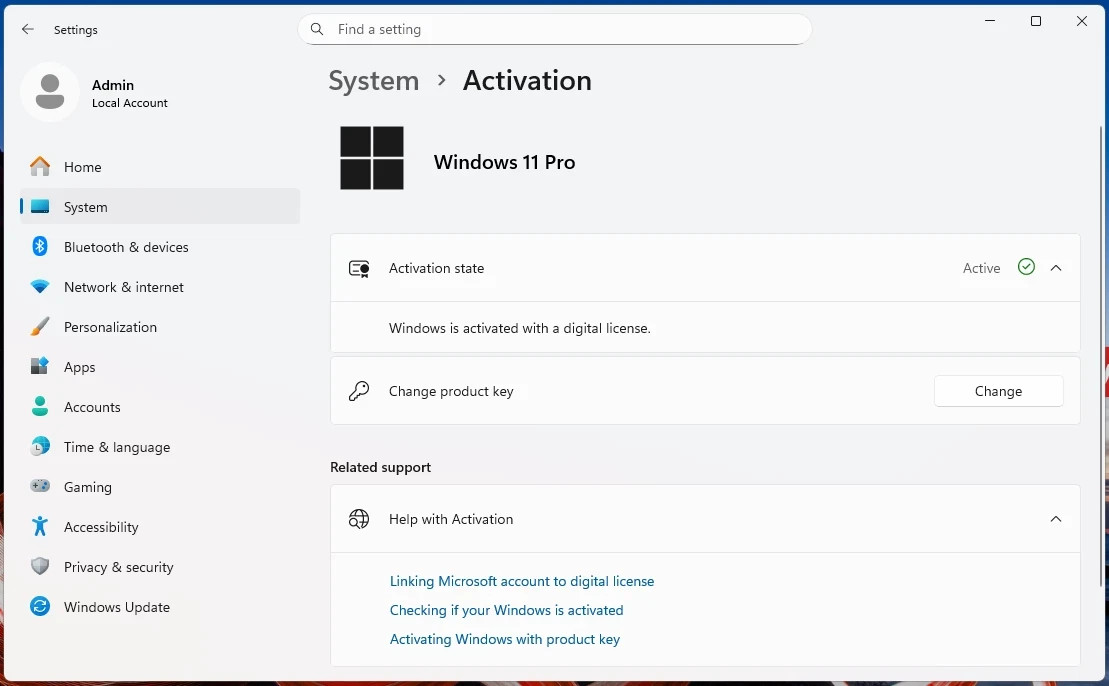
Task: Select the Network & internet wifi icon
Action: coord(40,287)
